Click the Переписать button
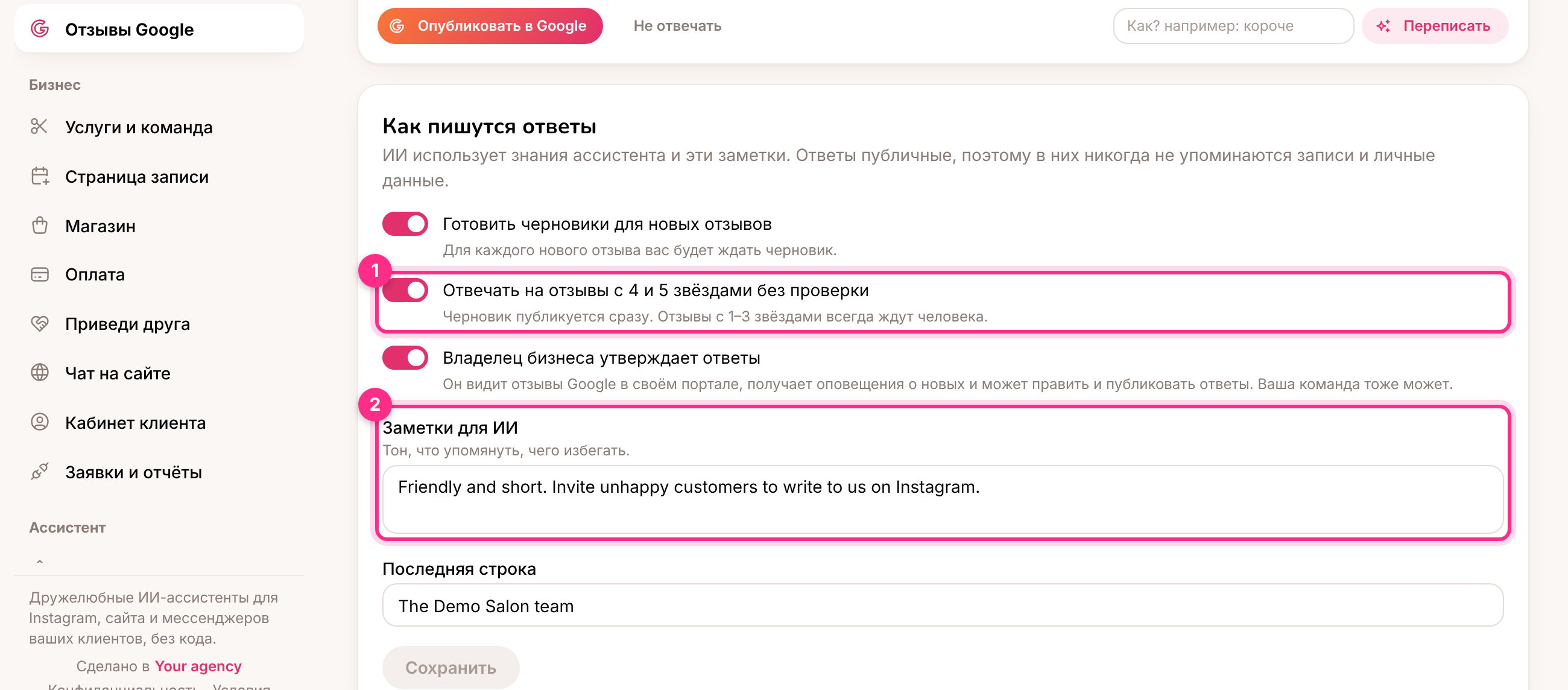Image resolution: width=1568 pixels, height=690 pixels. pyautogui.click(x=1435, y=25)
